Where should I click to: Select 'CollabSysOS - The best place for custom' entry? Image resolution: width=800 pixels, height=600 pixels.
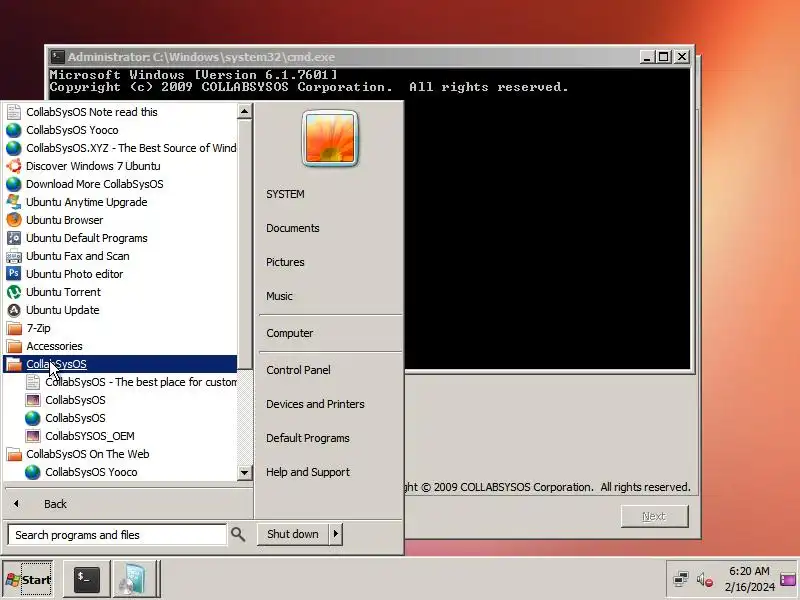pyautogui.click(x=131, y=382)
